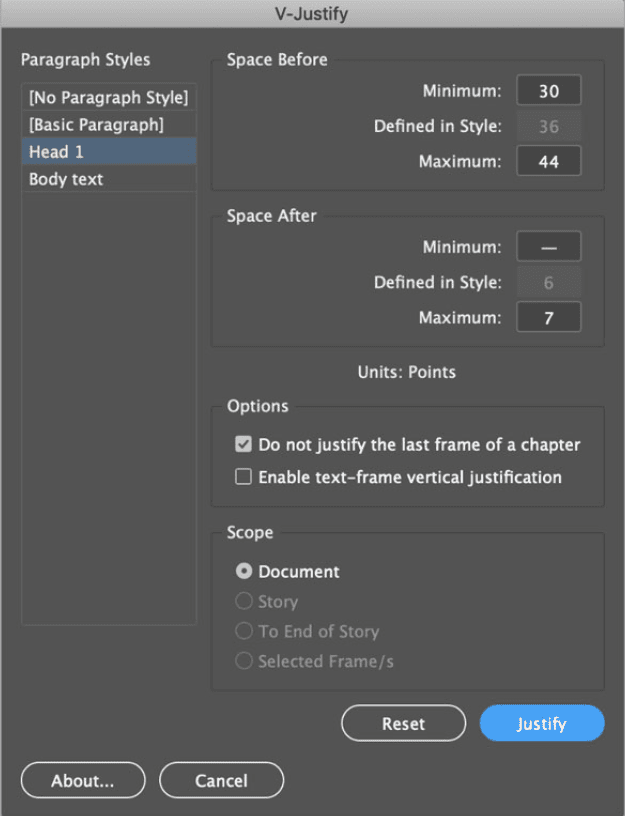Click the Space After group label
The width and height of the screenshot is (625, 816).
point(271,216)
